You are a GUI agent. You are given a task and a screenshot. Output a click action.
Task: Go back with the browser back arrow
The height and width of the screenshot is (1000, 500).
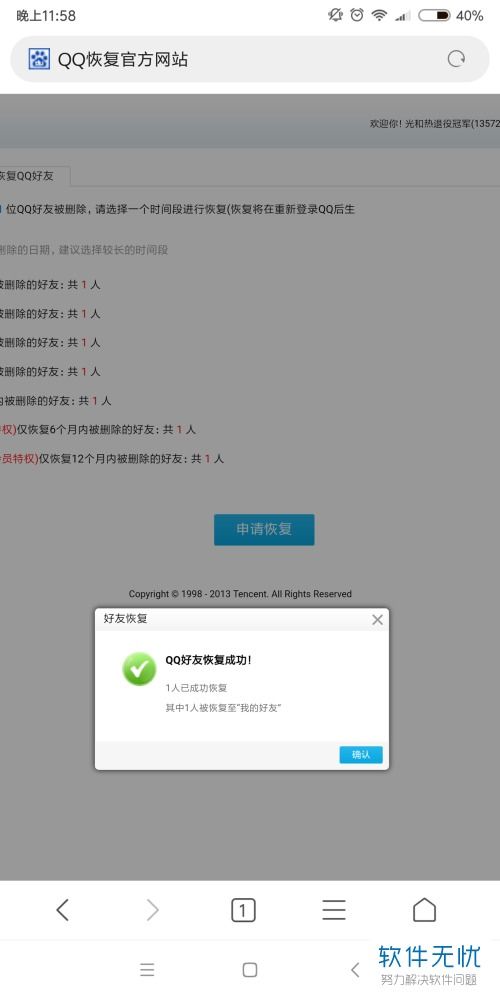click(62, 909)
